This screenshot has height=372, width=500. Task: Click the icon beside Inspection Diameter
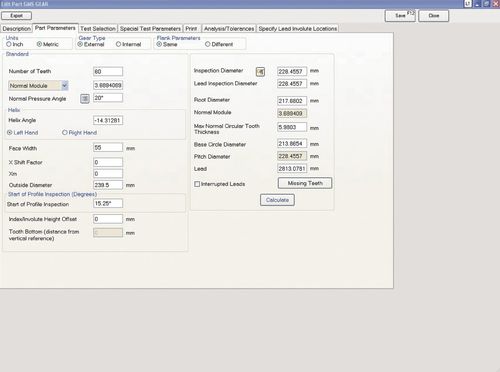click(260, 72)
